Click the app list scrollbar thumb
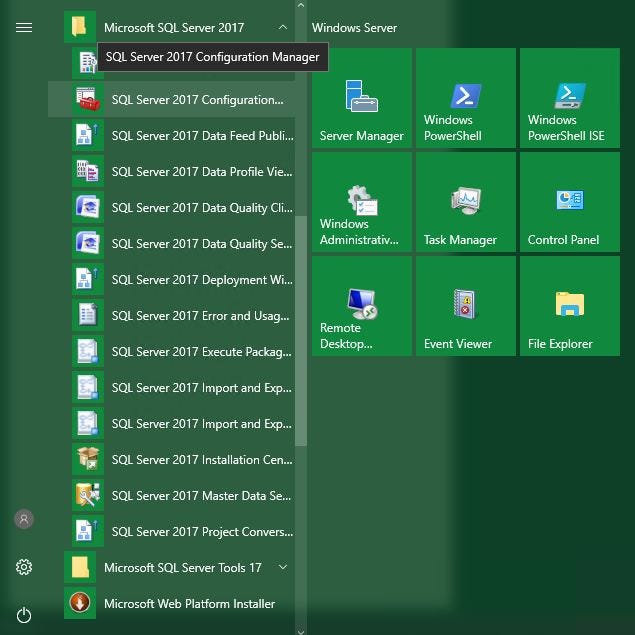Image resolution: width=635 pixels, height=635 pixels. (x=301, y=331)
